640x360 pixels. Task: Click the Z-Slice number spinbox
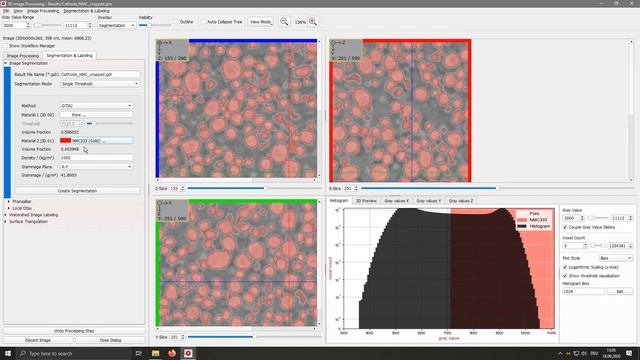(177, 188)
